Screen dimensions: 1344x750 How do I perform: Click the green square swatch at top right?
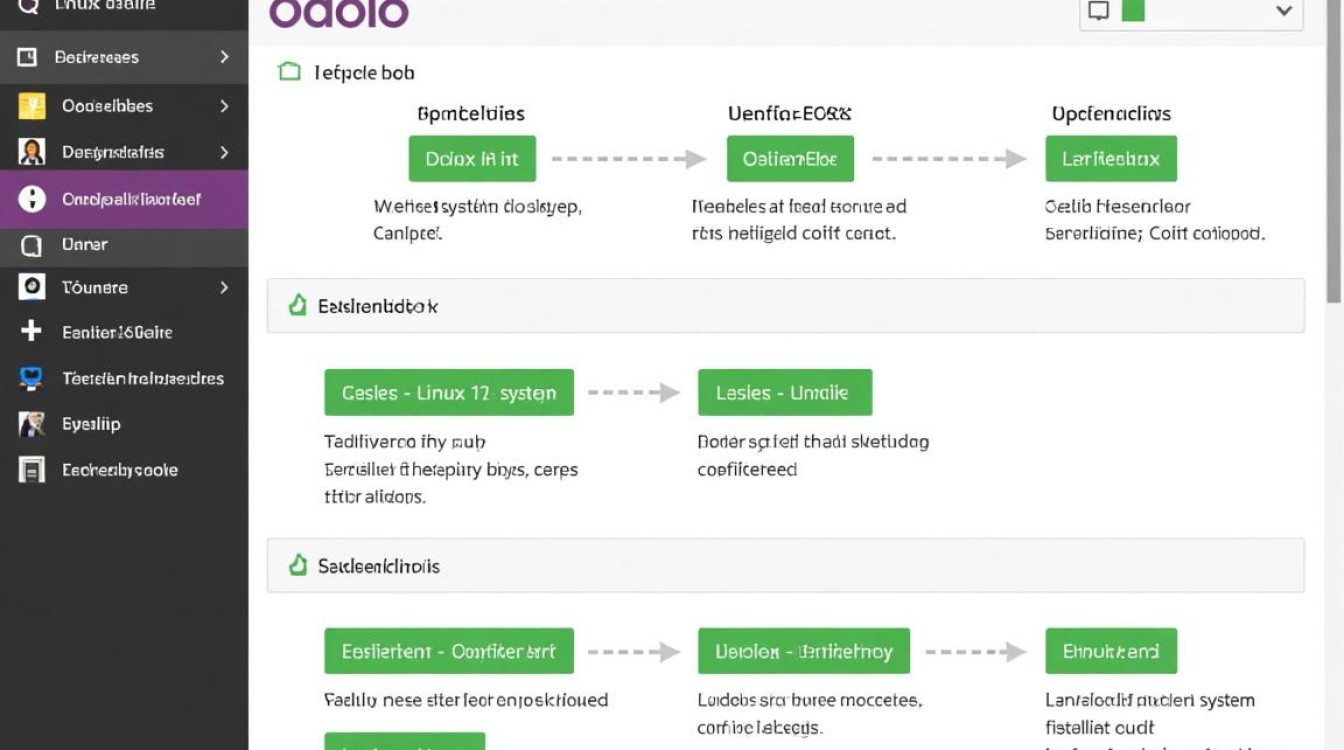tap(1133, 11)
